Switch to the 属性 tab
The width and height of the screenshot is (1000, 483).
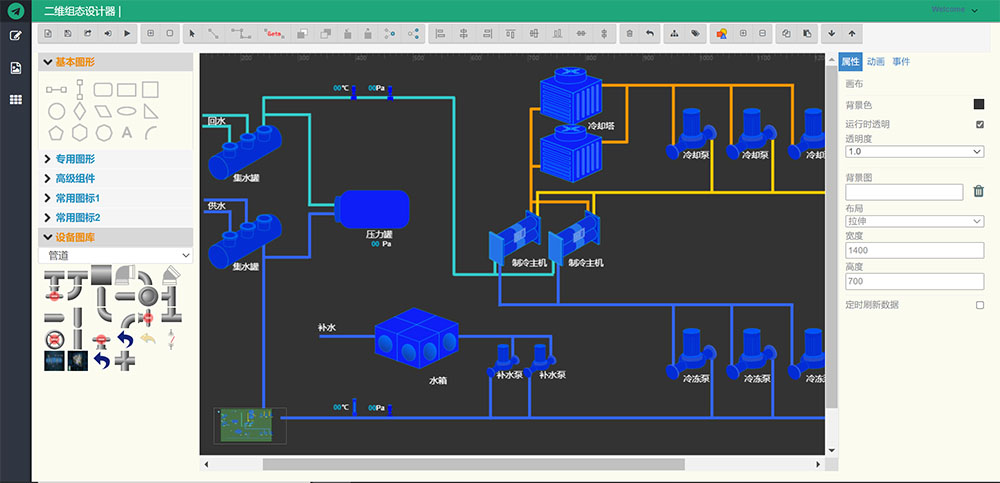pos(850,62)
